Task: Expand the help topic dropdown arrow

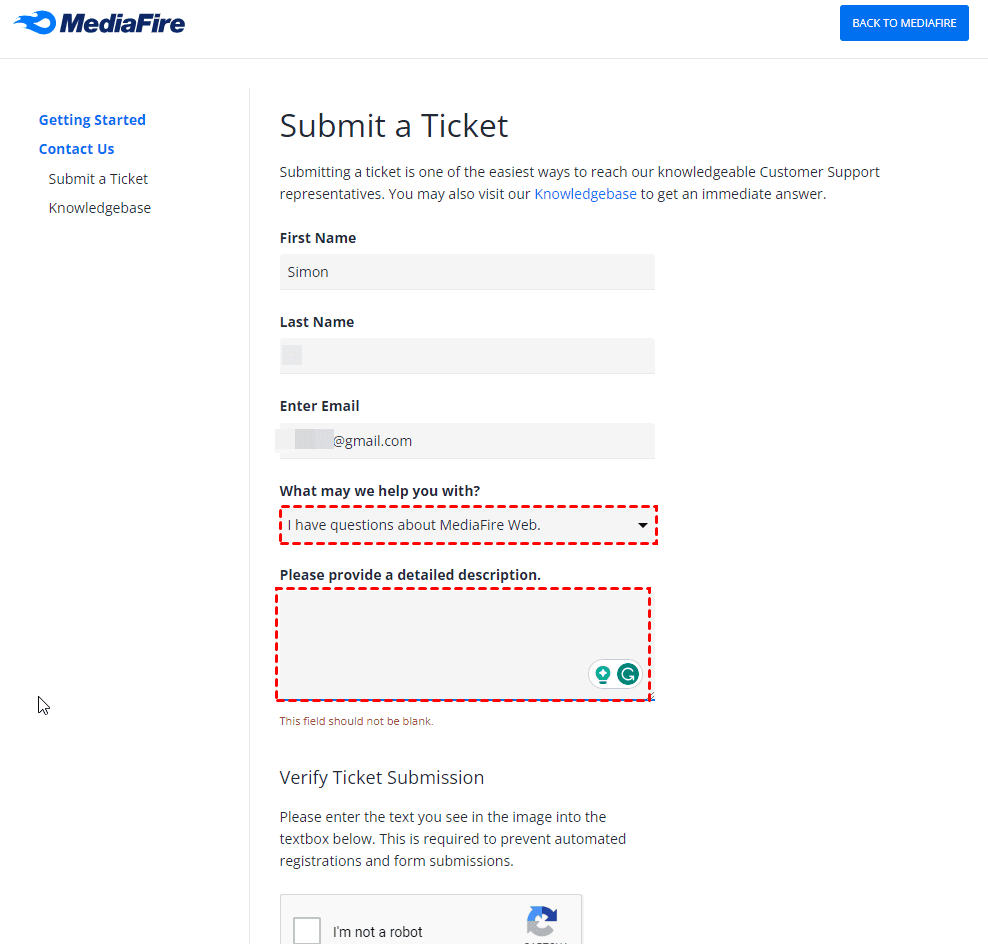Action: [643, 525]
